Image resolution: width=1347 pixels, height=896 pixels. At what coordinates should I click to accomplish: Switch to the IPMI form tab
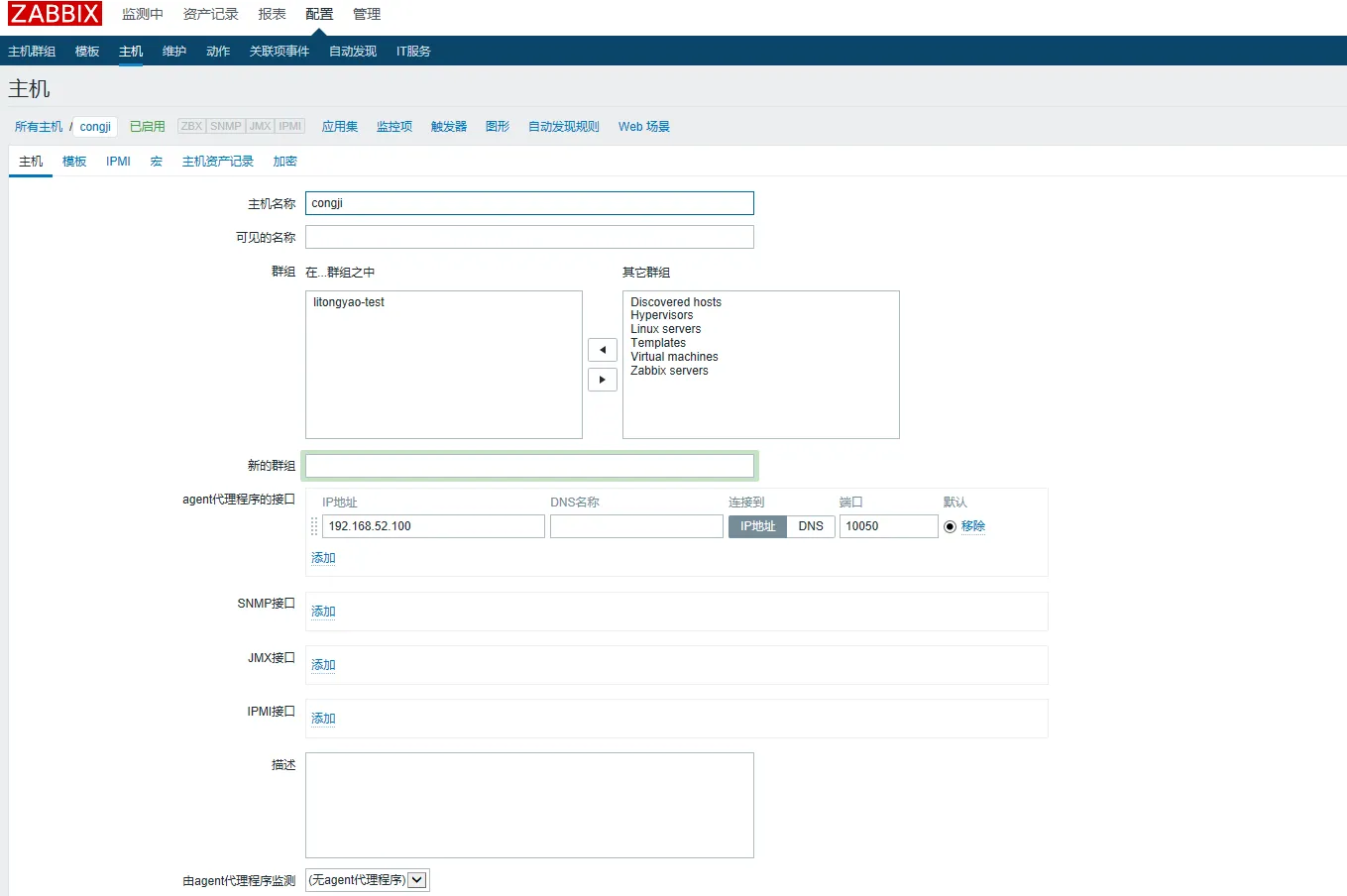pos(118,162)
